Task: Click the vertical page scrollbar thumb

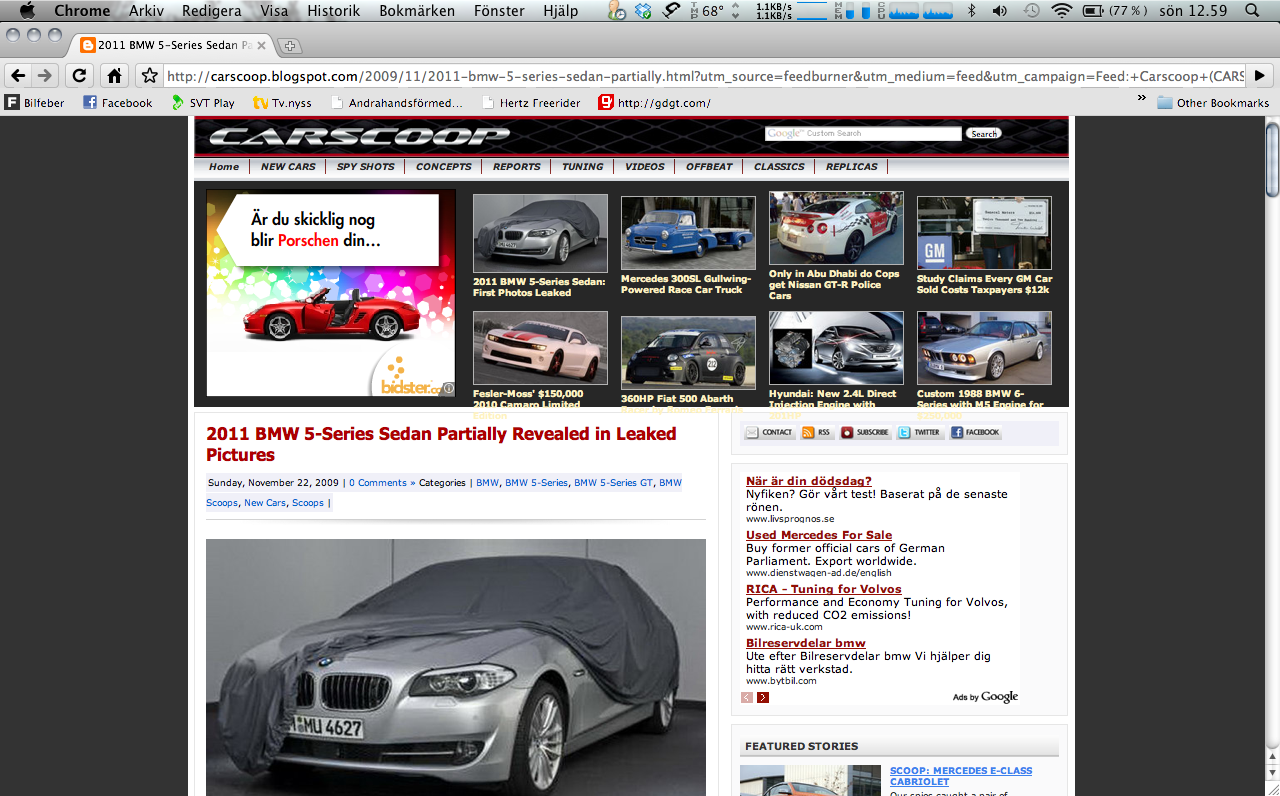Action: coord(1272,160)
